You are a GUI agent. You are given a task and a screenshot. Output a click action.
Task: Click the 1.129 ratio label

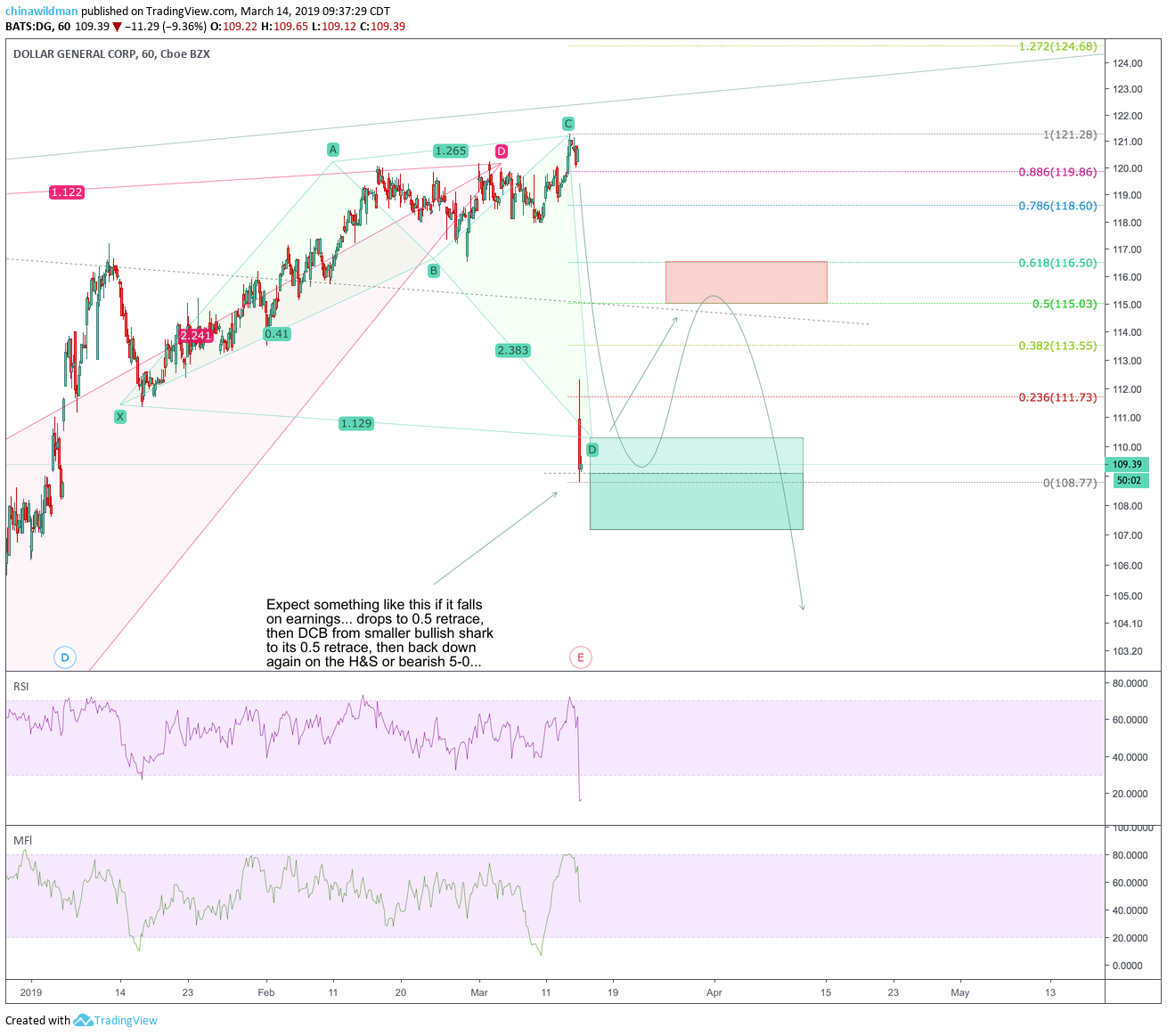[x=356, y=423]
